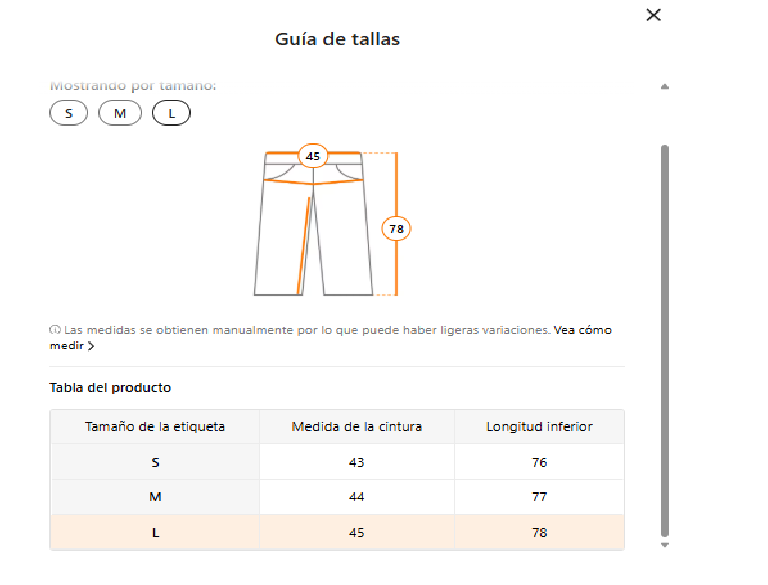Click the scrollbar up arrow
The width and height of the screenshot is (768, 585).
pos(665,87)
